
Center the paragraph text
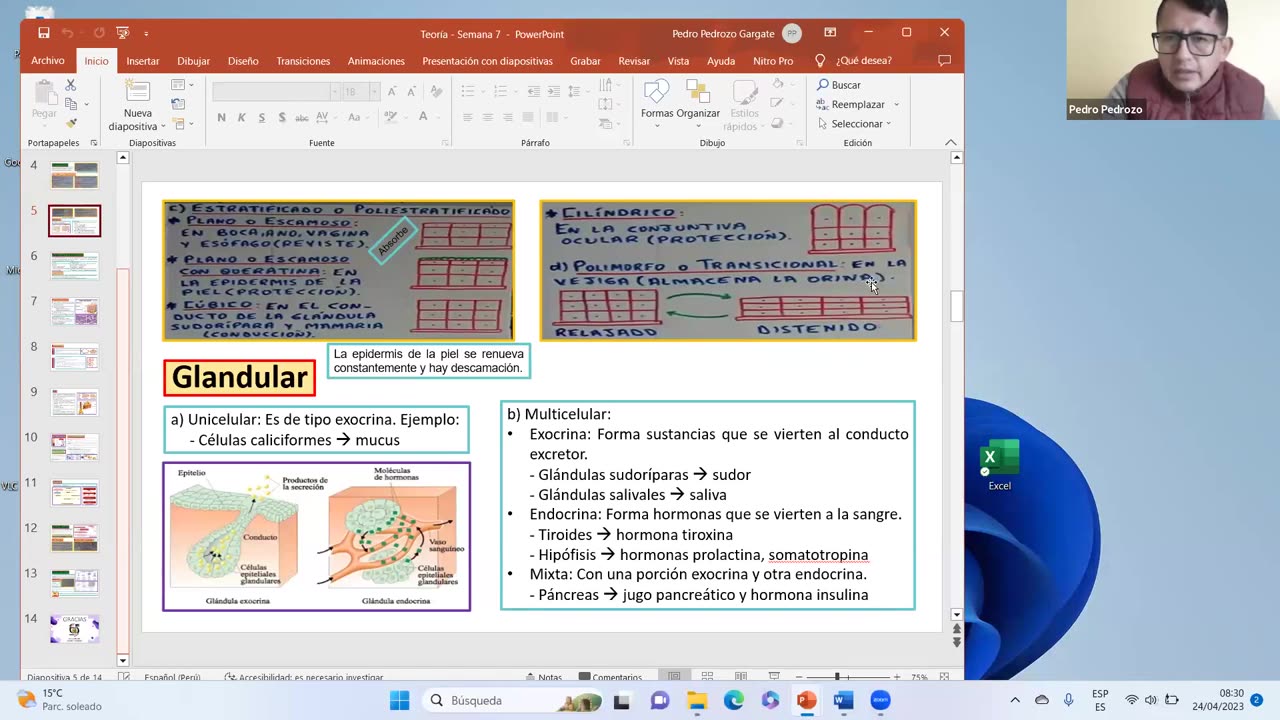coord(487,117)
